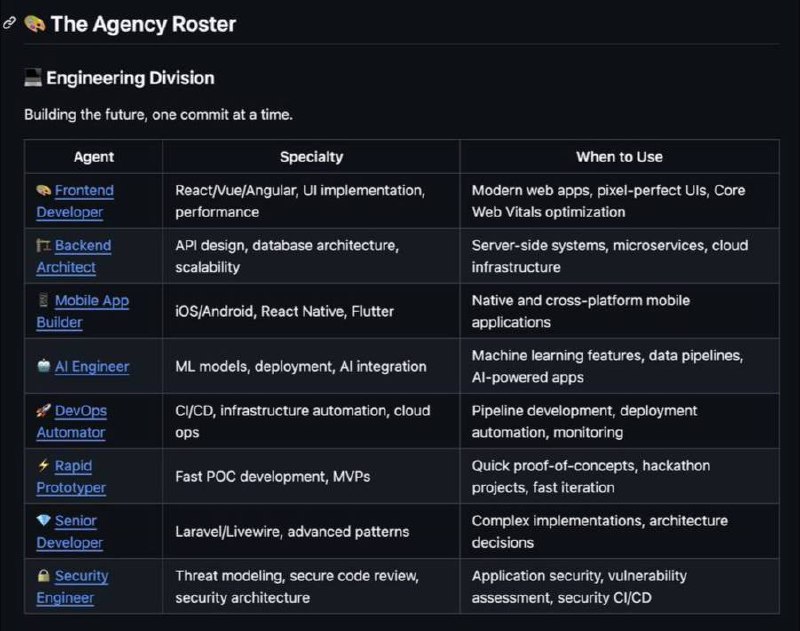
Task: Open the Frontend Developer agent link
Action: pos(84,190)
